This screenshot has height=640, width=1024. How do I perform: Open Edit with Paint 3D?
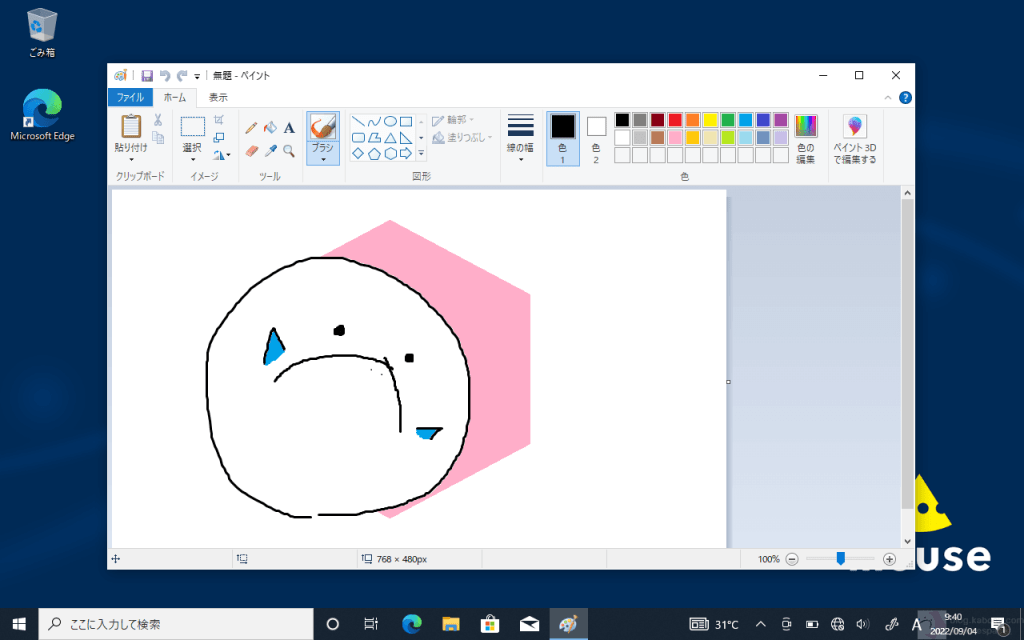click(854, 138)
